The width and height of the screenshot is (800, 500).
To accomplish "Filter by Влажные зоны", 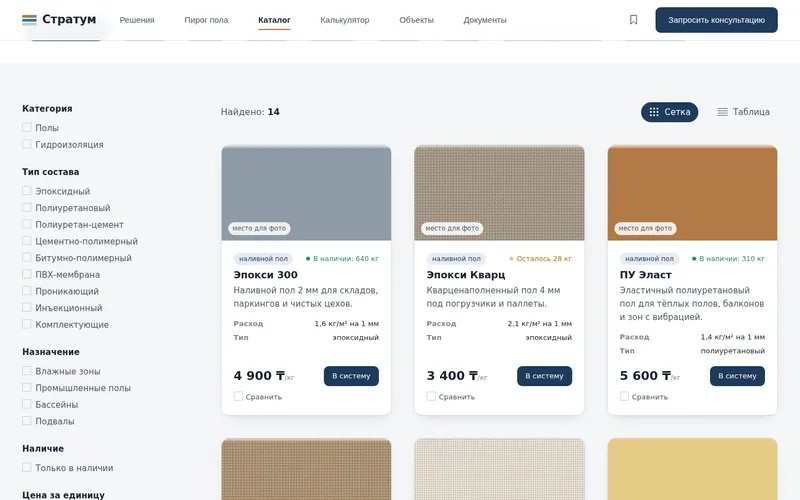I will [x=27, y=370].
